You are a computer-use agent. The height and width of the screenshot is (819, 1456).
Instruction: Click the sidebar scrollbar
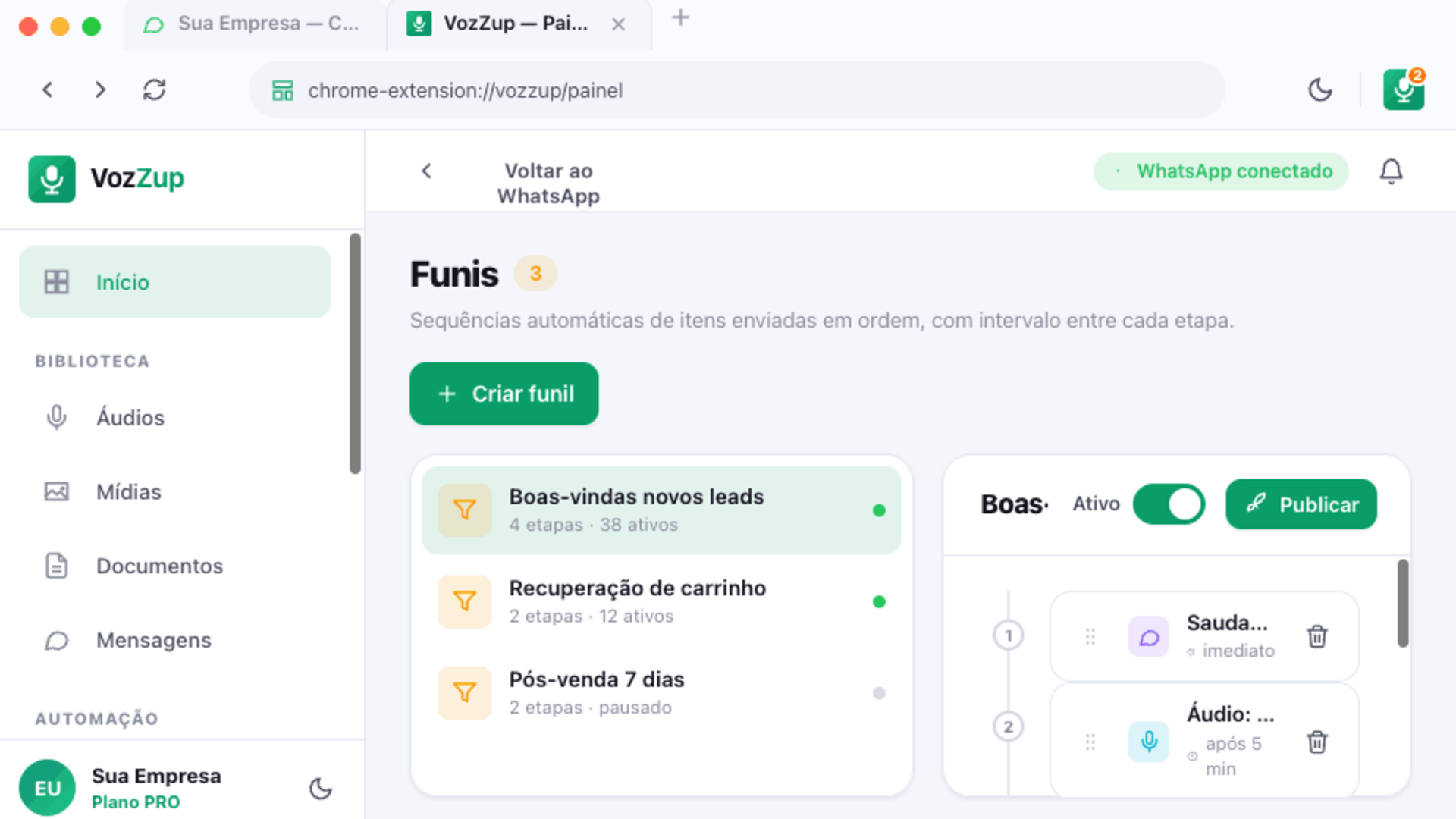[x=355, y=353]
